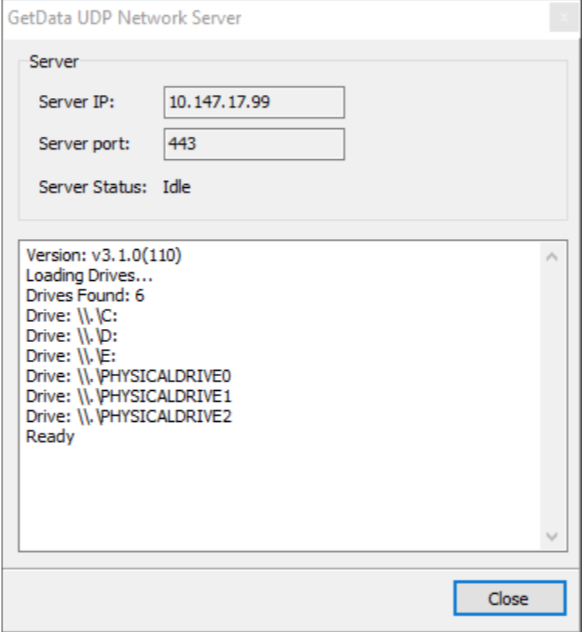Click the 'Server port:' label
Viewport: 582px width, 632px height.
(x=84, y=144)
